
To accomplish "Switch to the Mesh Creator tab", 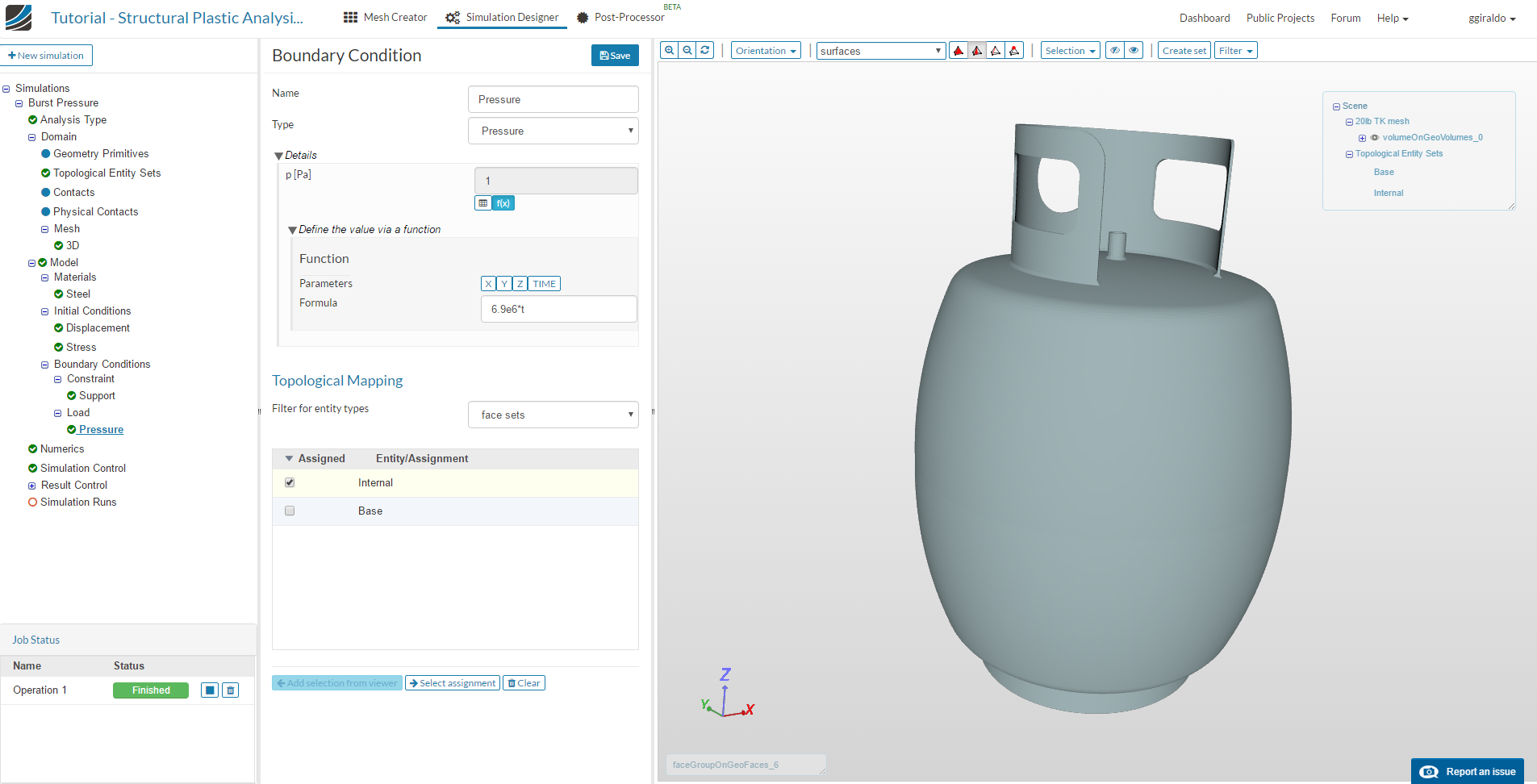I will 386,18.
